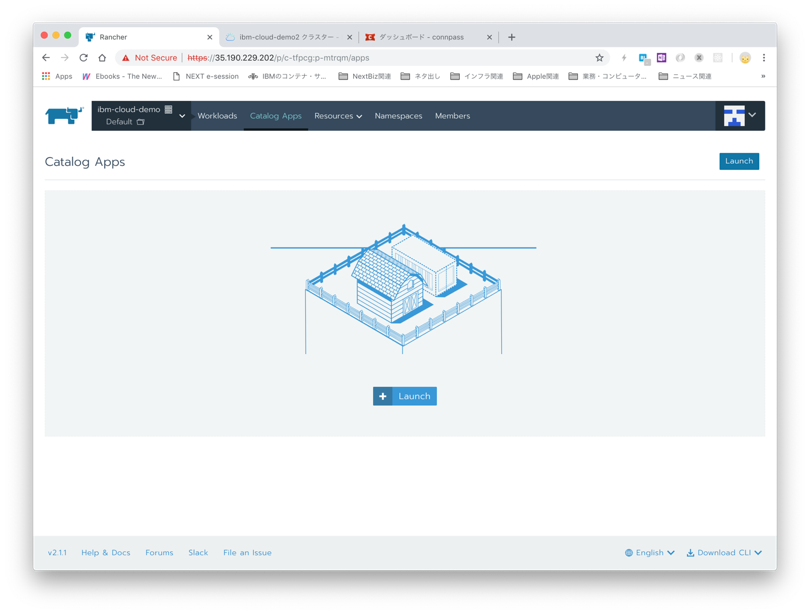Open the Members tab
This screenshot has height=614, width=810.
click(452, 116)
